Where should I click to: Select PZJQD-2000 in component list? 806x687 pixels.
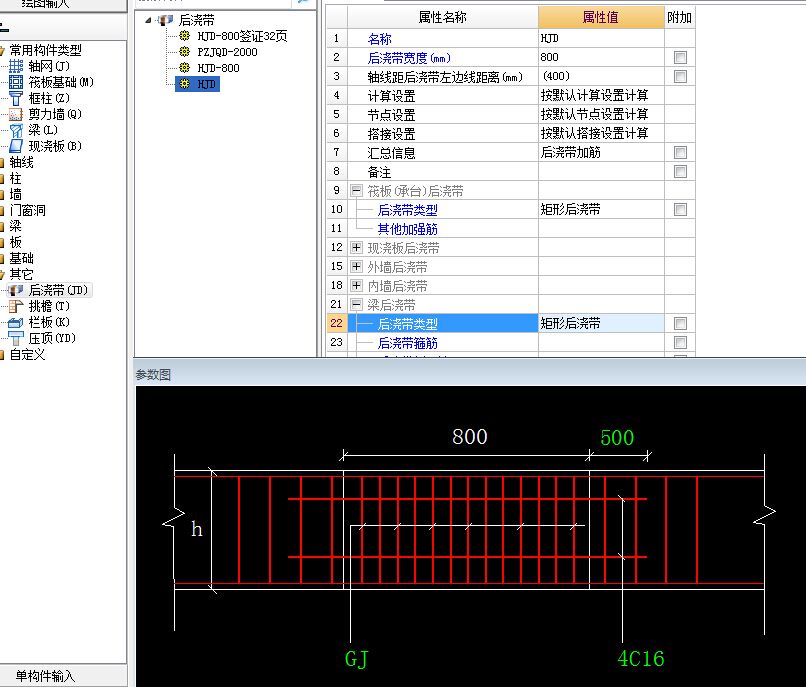(x=227, y=52)
